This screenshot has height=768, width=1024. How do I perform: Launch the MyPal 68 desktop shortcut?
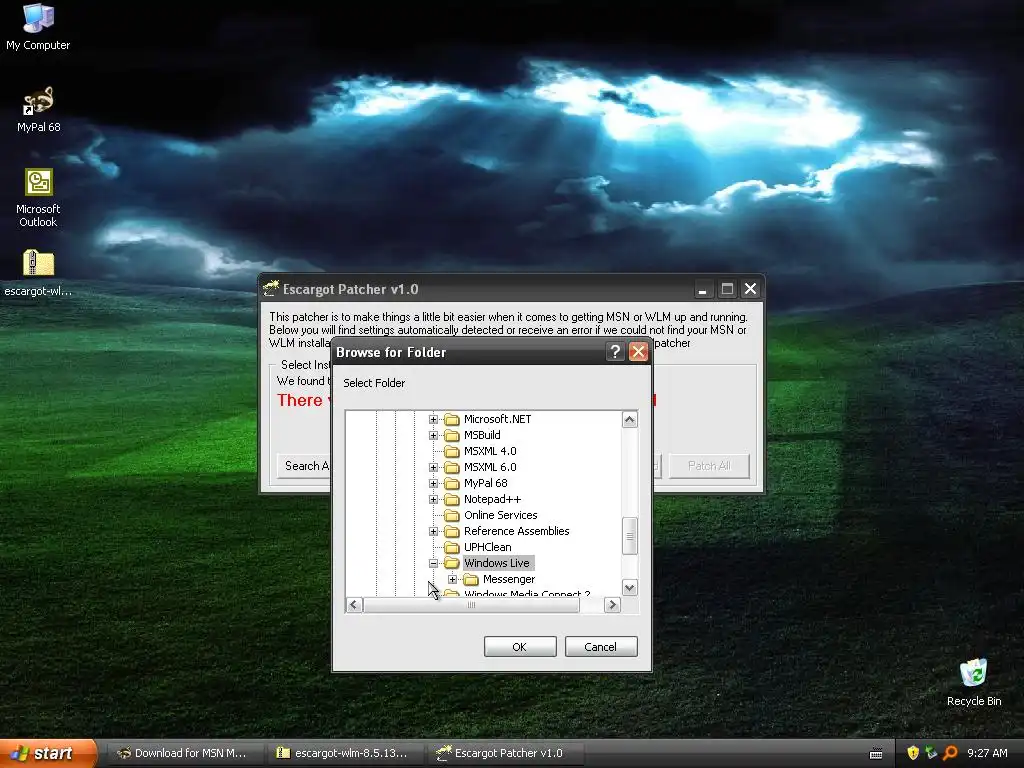38,109
